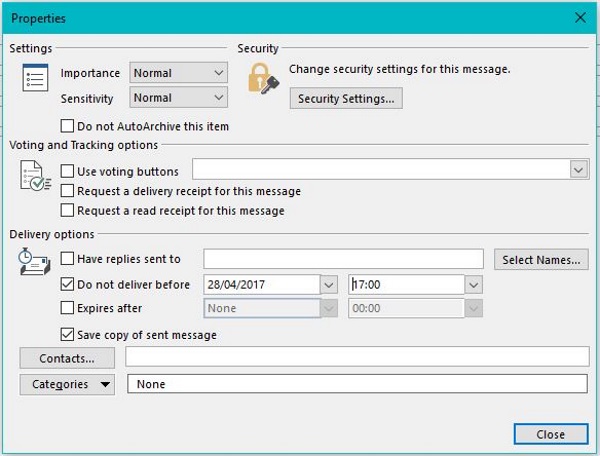Viewport: 600px width, 456px height.
Task: Close the Properties dialog with X
Action: tap(580, 18)
